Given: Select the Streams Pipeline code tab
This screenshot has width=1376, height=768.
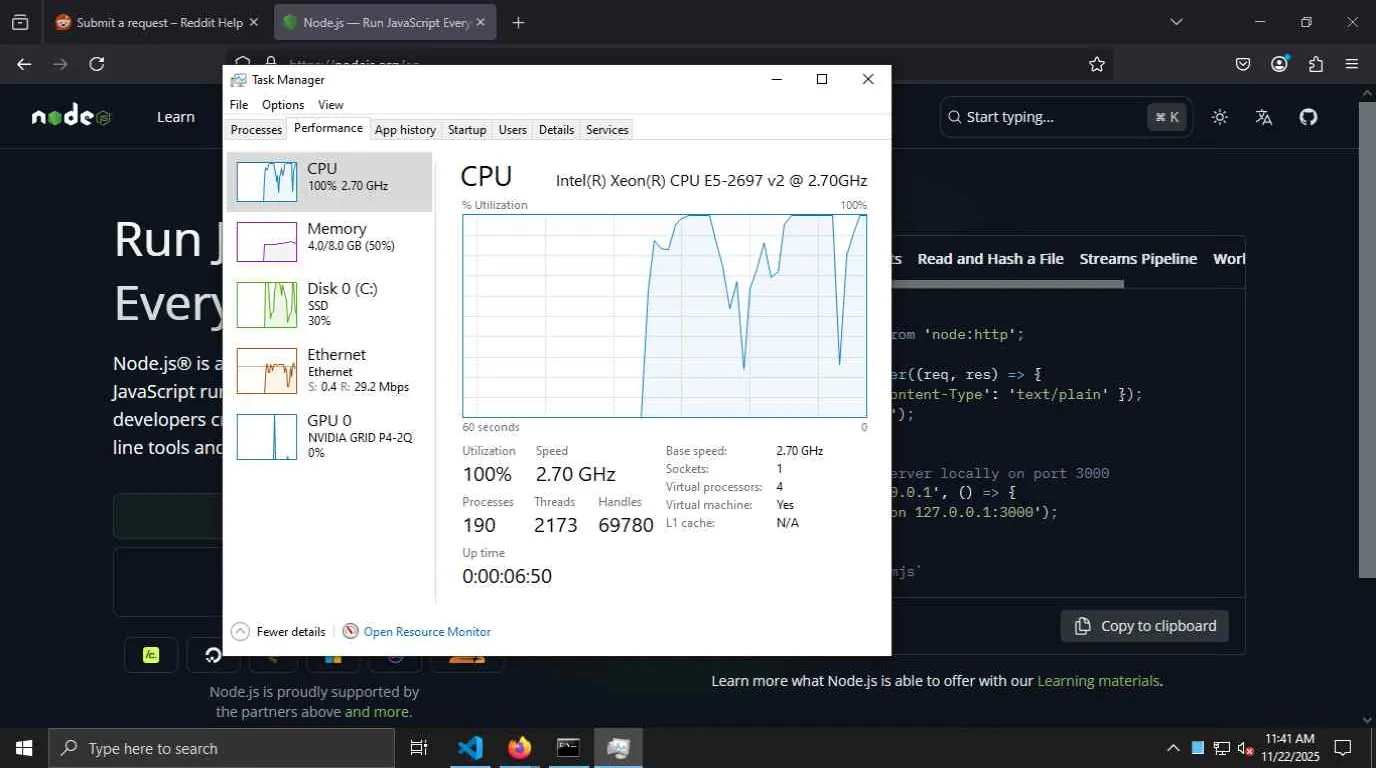Looking at the screenshot, I should point(1138,259).
